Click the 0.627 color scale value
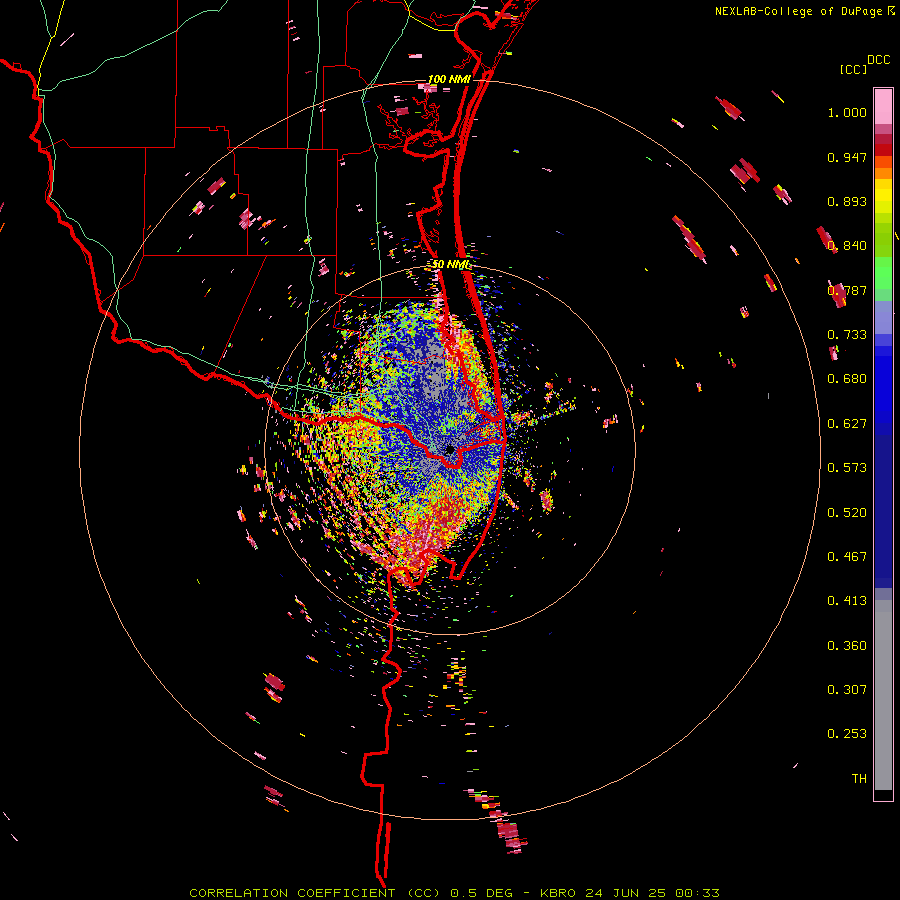 (847, 424)
